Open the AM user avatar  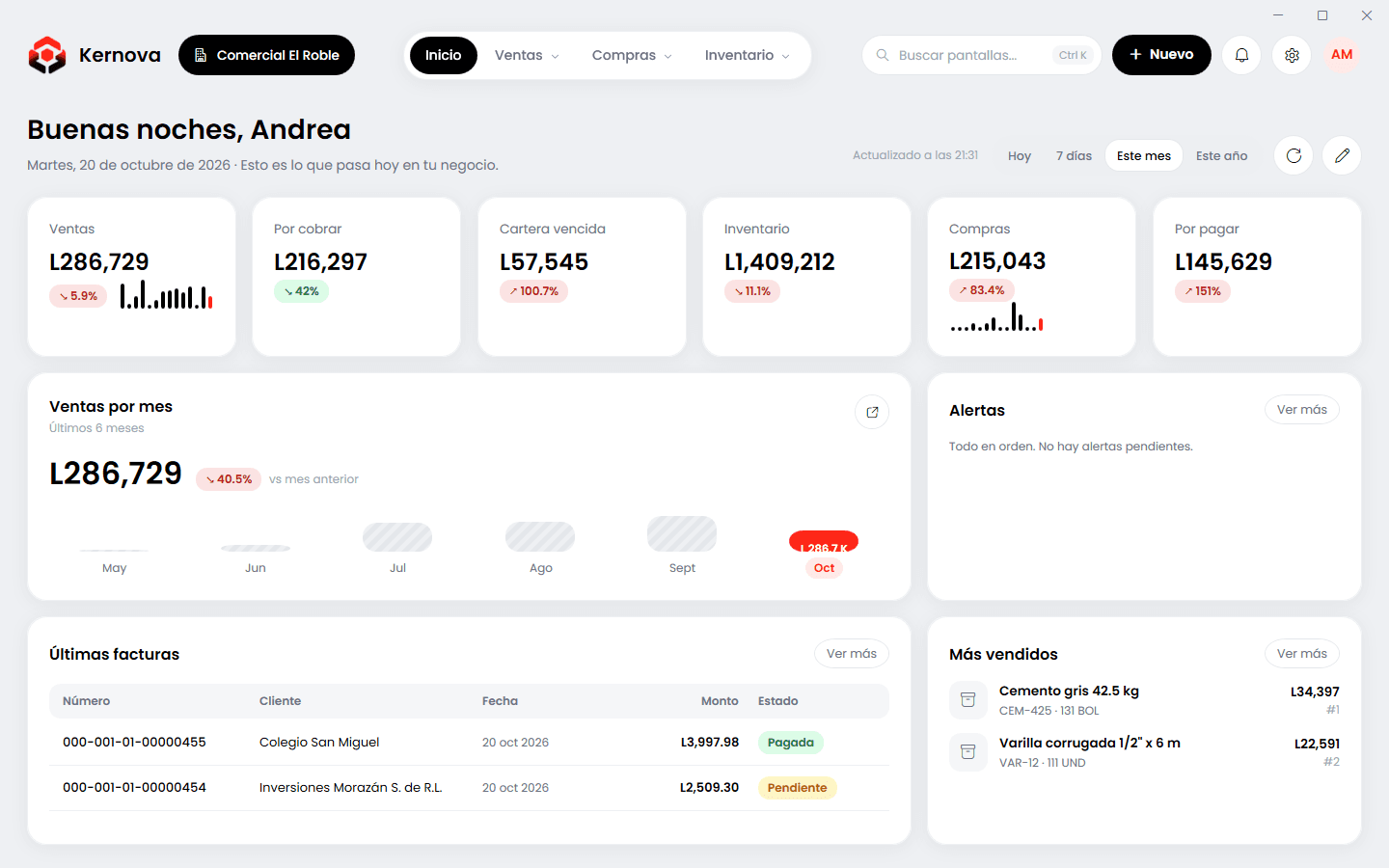(x=1342, y=55)
